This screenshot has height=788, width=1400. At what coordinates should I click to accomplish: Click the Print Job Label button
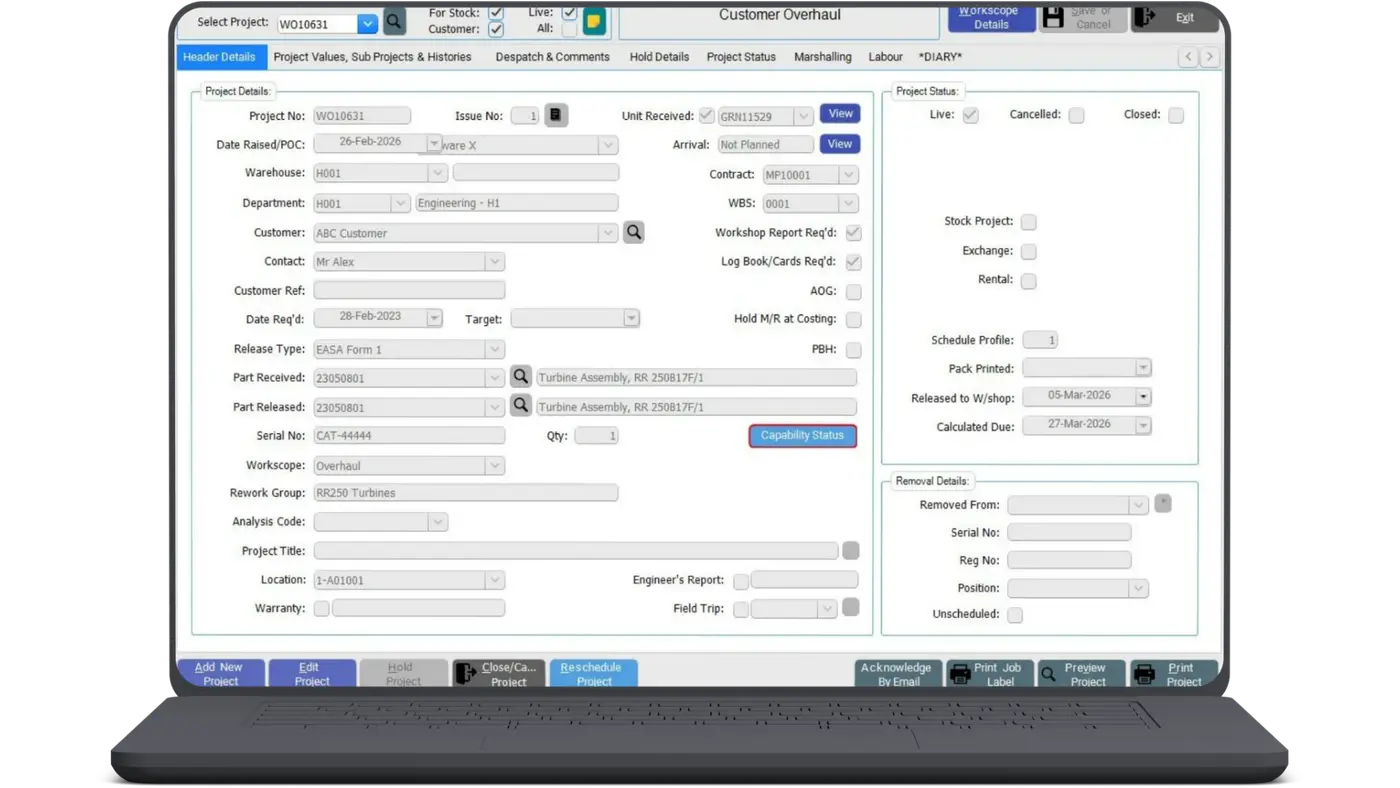(991, 673)
